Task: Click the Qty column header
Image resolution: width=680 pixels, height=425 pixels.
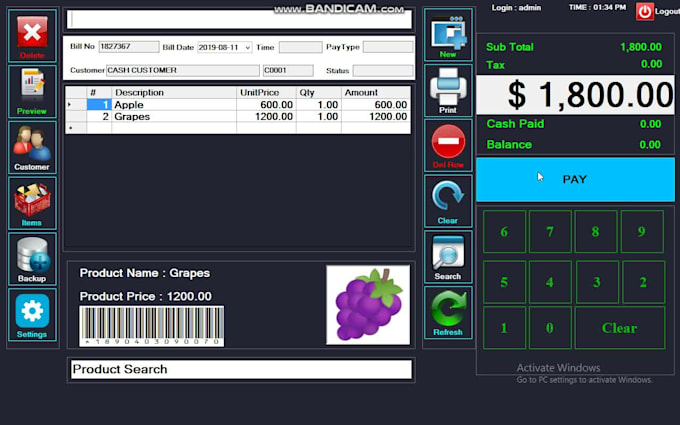Action: coord(319,92)
